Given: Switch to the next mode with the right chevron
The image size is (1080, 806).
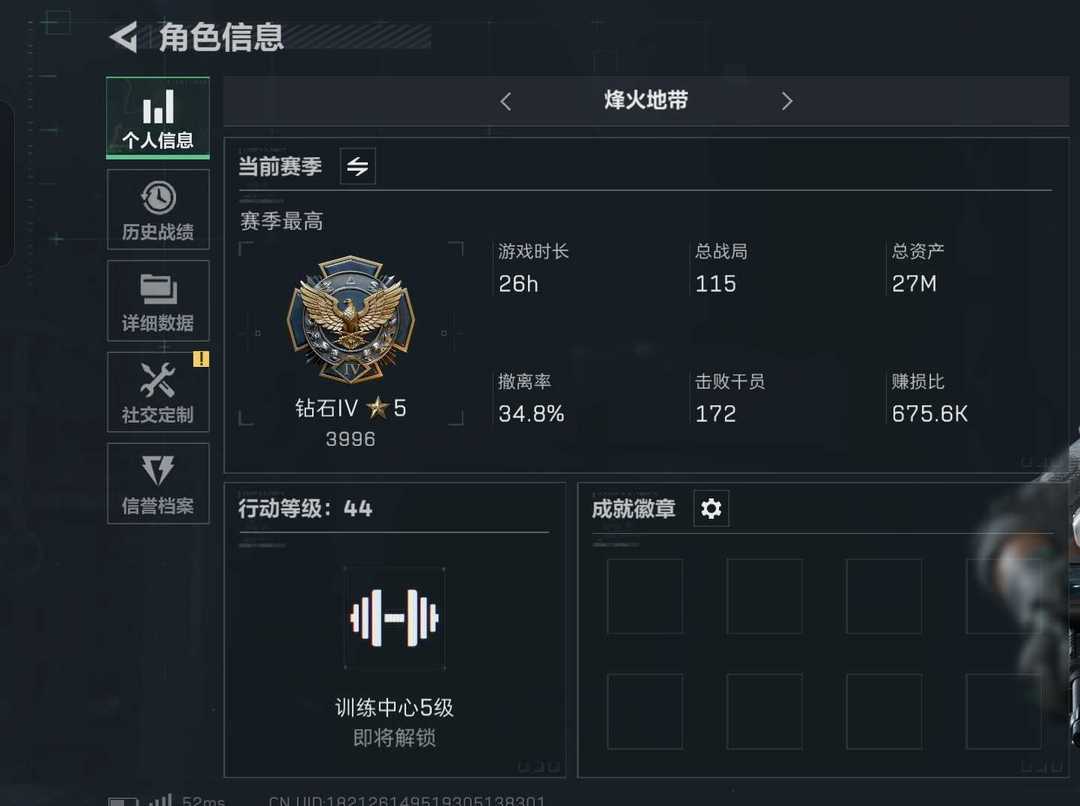Looking at the screenshot, I should pyautogui.click(x=787, y=101).
